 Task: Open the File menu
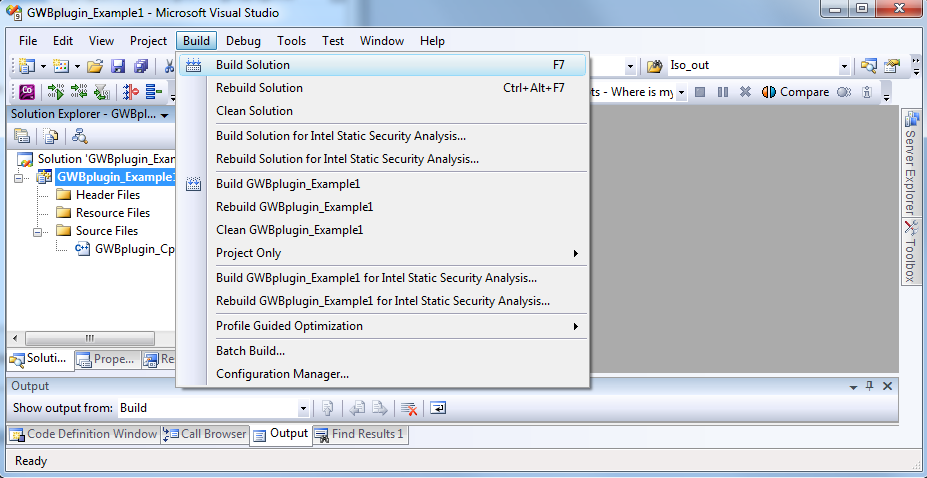click(x=28, y=41)
